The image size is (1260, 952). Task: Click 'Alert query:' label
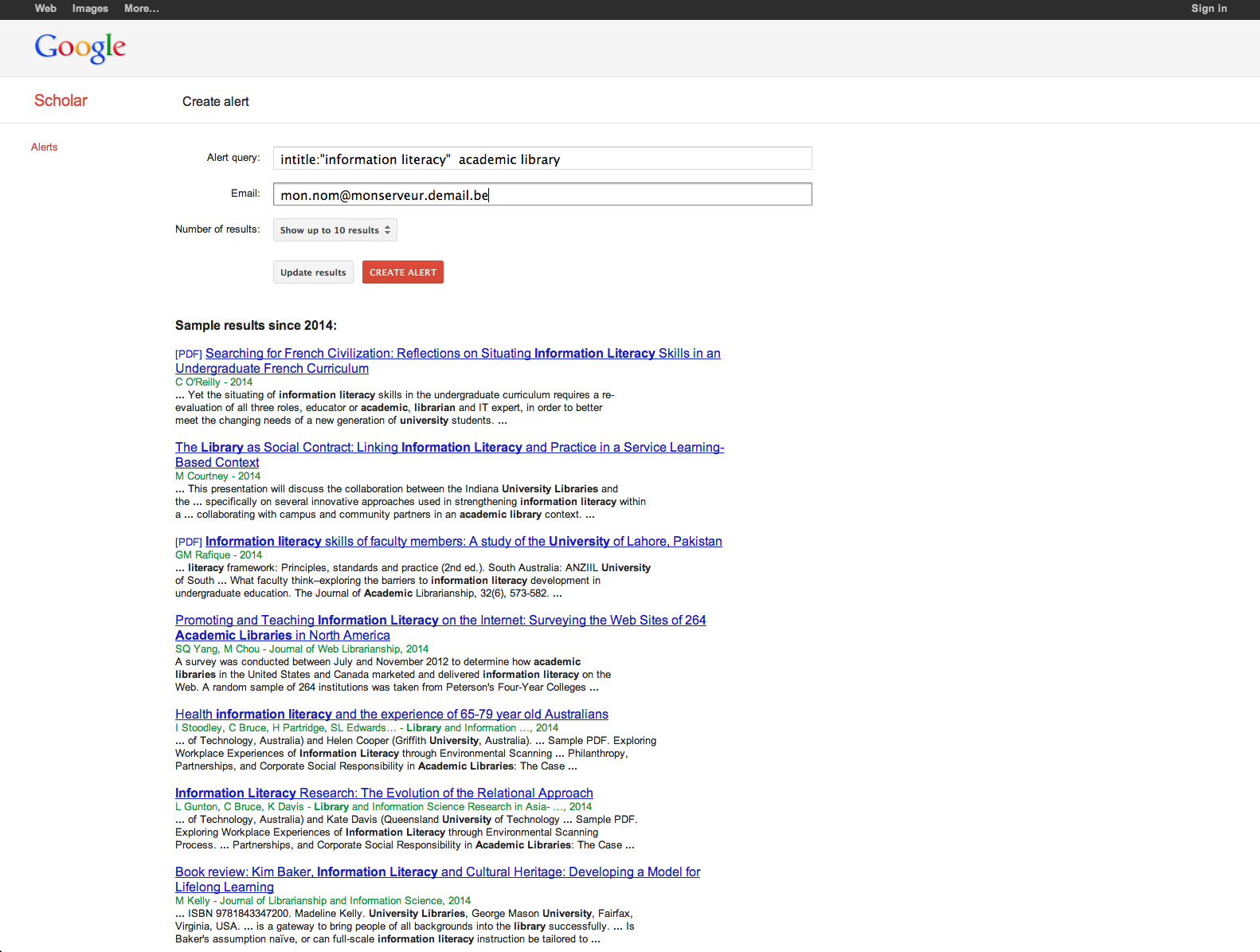(233, 158)
